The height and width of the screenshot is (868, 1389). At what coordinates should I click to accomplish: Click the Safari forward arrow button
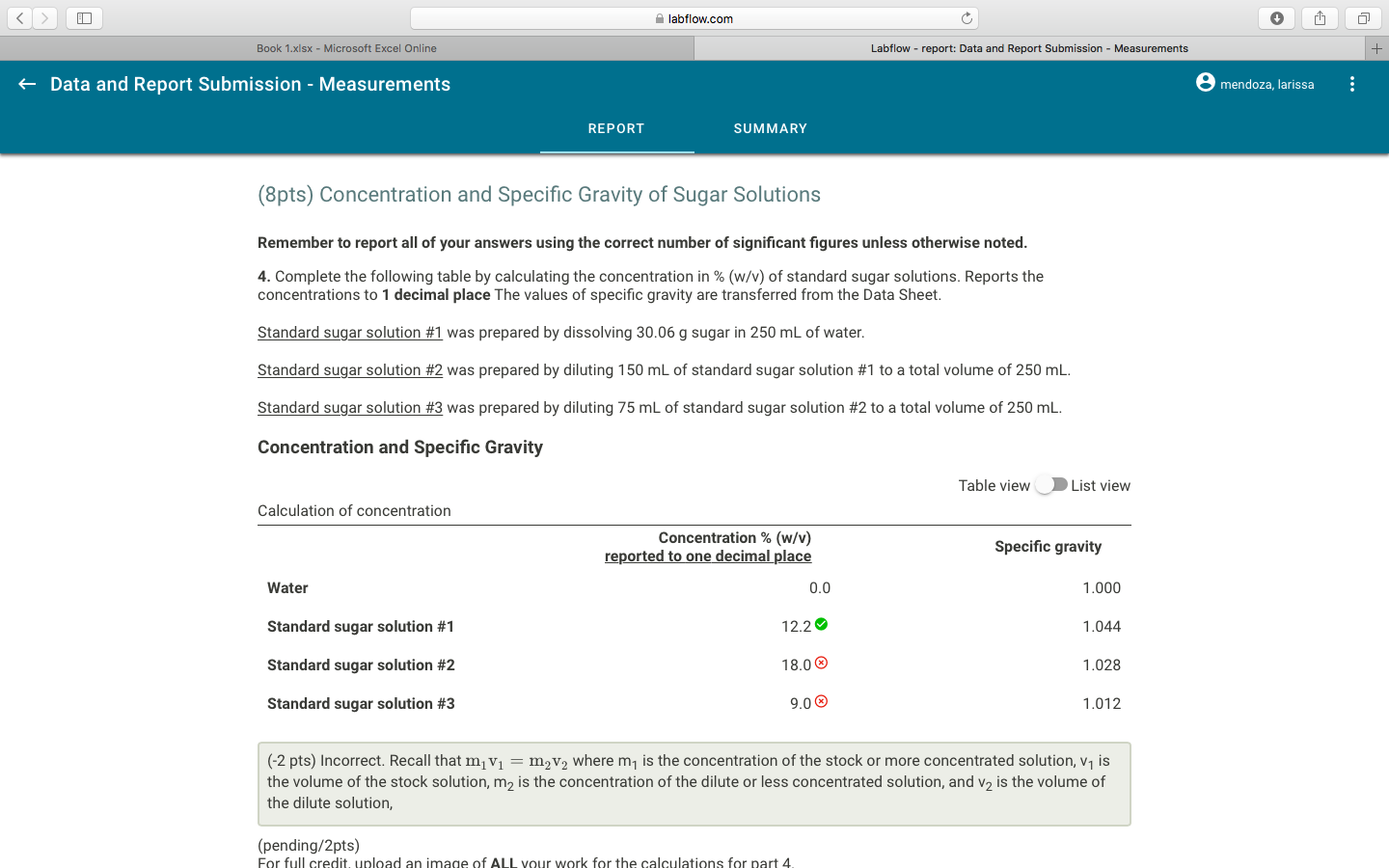click(x=44, y=18)
